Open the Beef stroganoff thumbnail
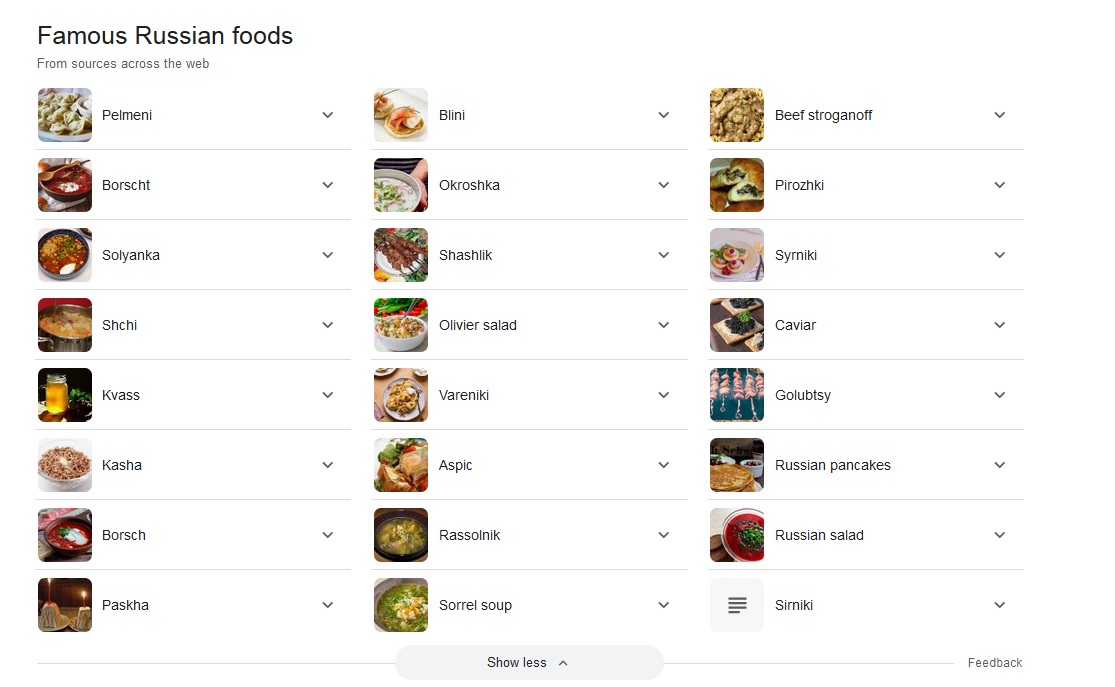The image size is (1115, 687). (x=737, y=115)
